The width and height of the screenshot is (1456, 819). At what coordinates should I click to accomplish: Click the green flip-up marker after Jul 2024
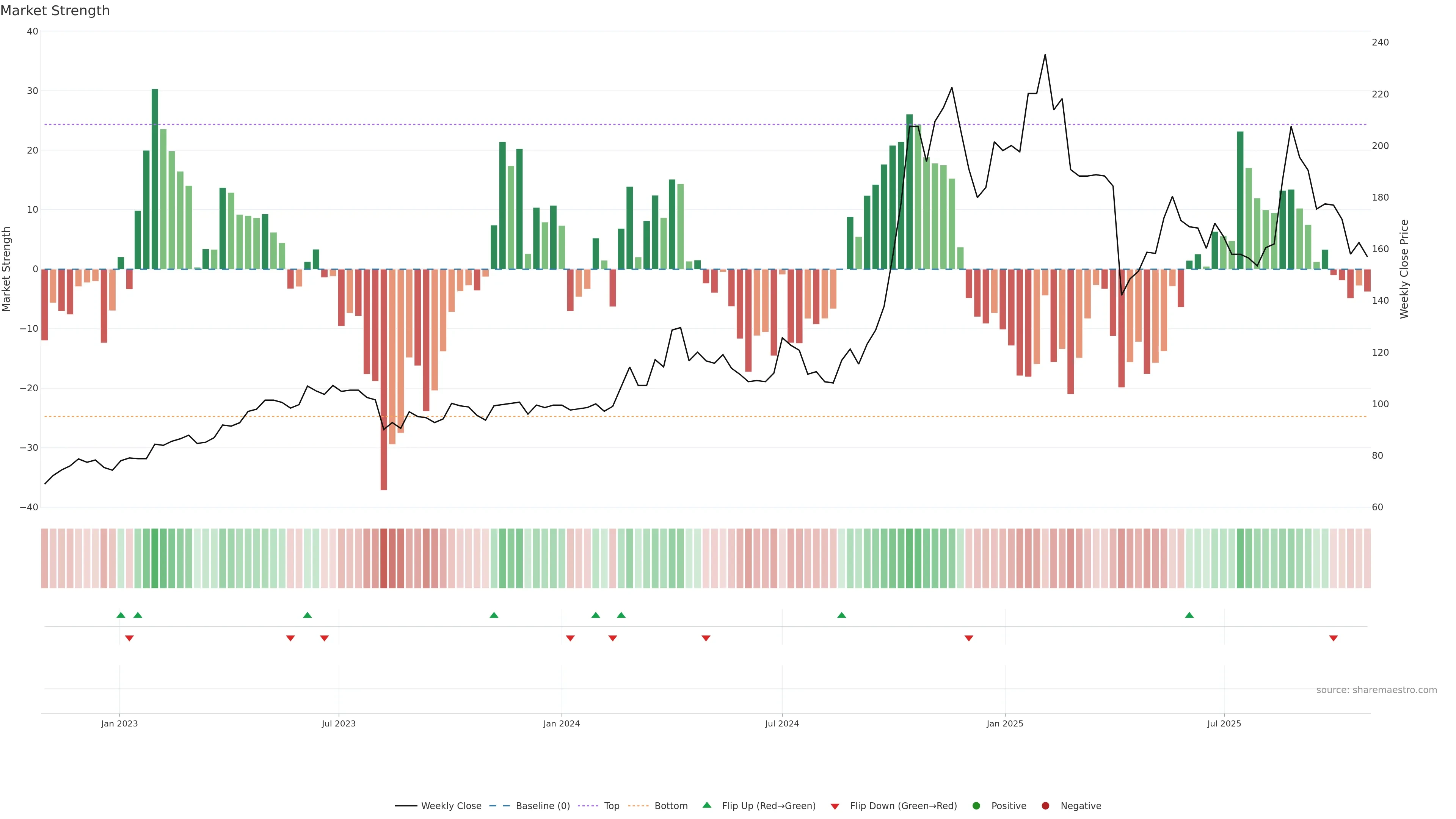point(842,615)
